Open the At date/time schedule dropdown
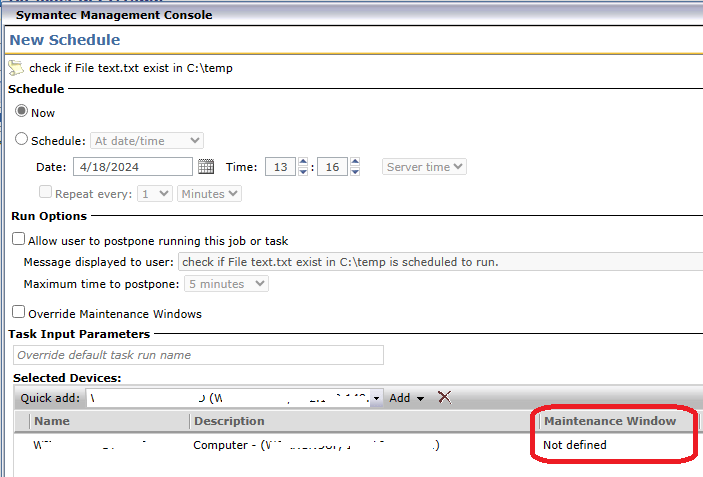 pyautogui.click(x=147, y=141)
